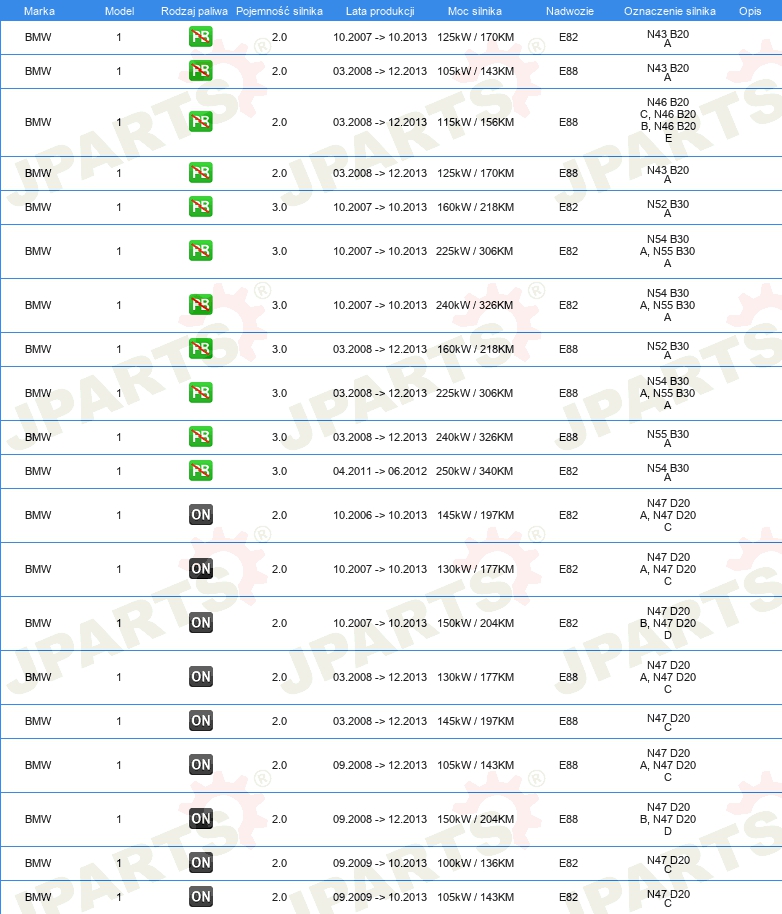Click the ON diesel icon in the E82 150kW / 204KM row
Viewport: 782px width, 914px height.
(x=200, y=623)
